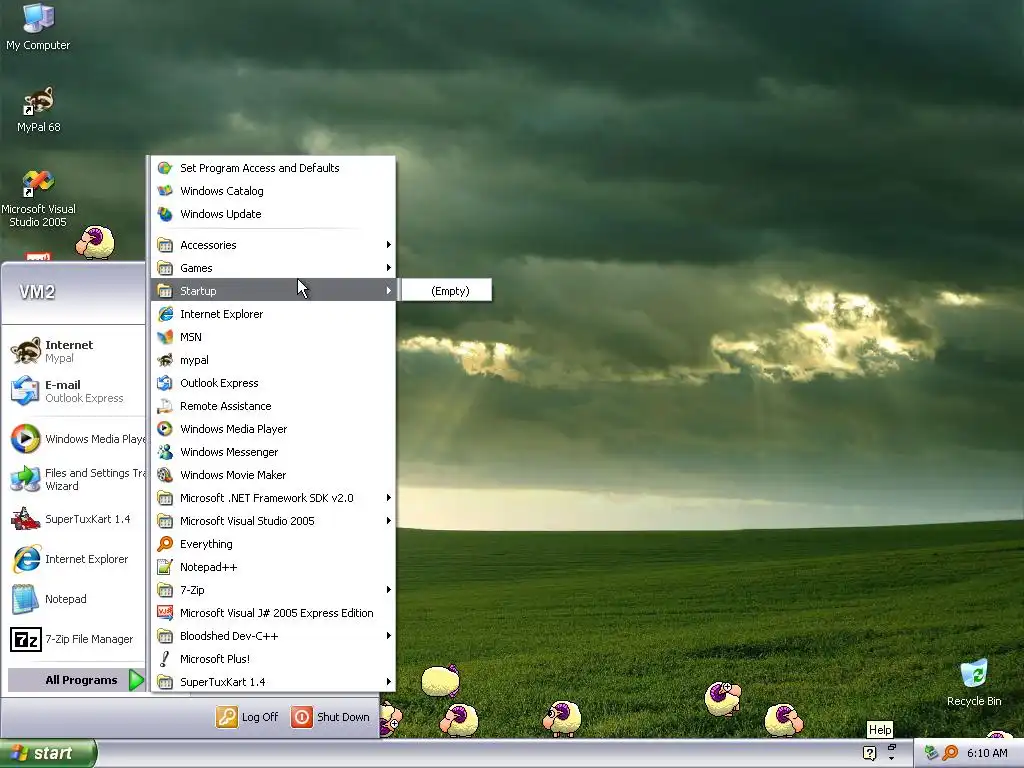Viewport: 1024px width, 768px height.
Task: Click the Microsoft Plus! icon
Action: [165, 659]
